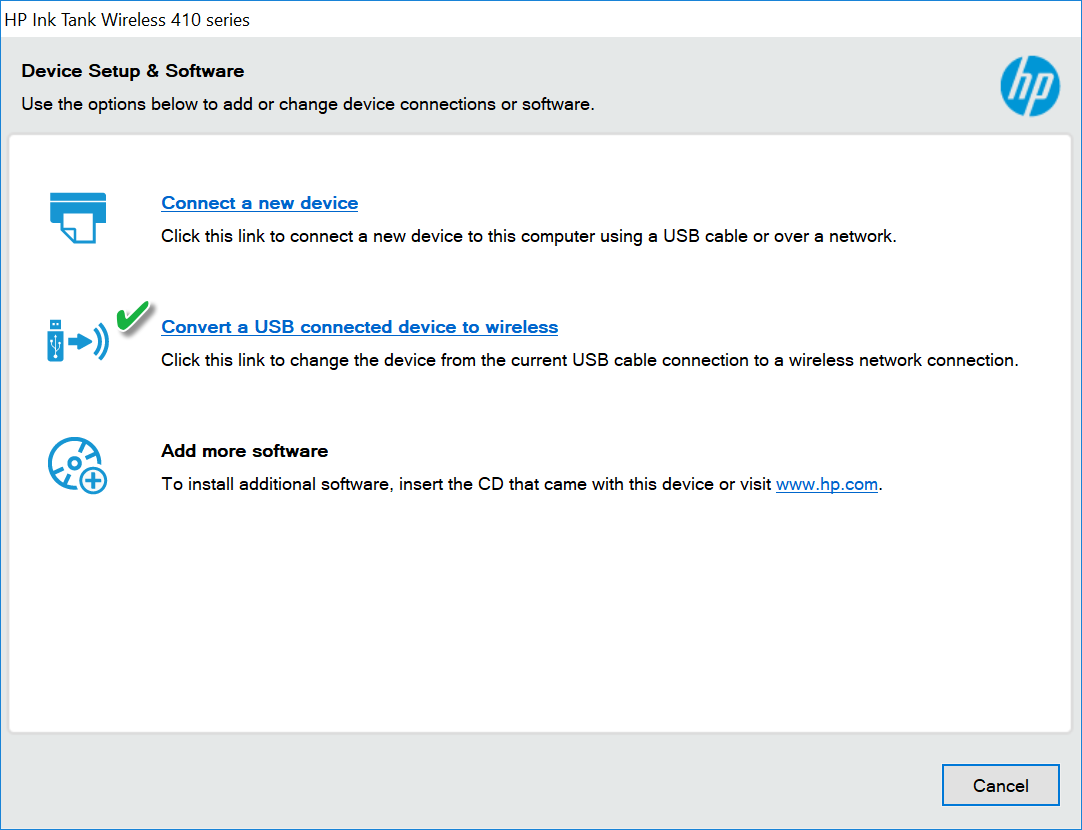This screenshot has height=830, width=1082.
Task: Click the plus badge on the CD icon
Action: 94,481
